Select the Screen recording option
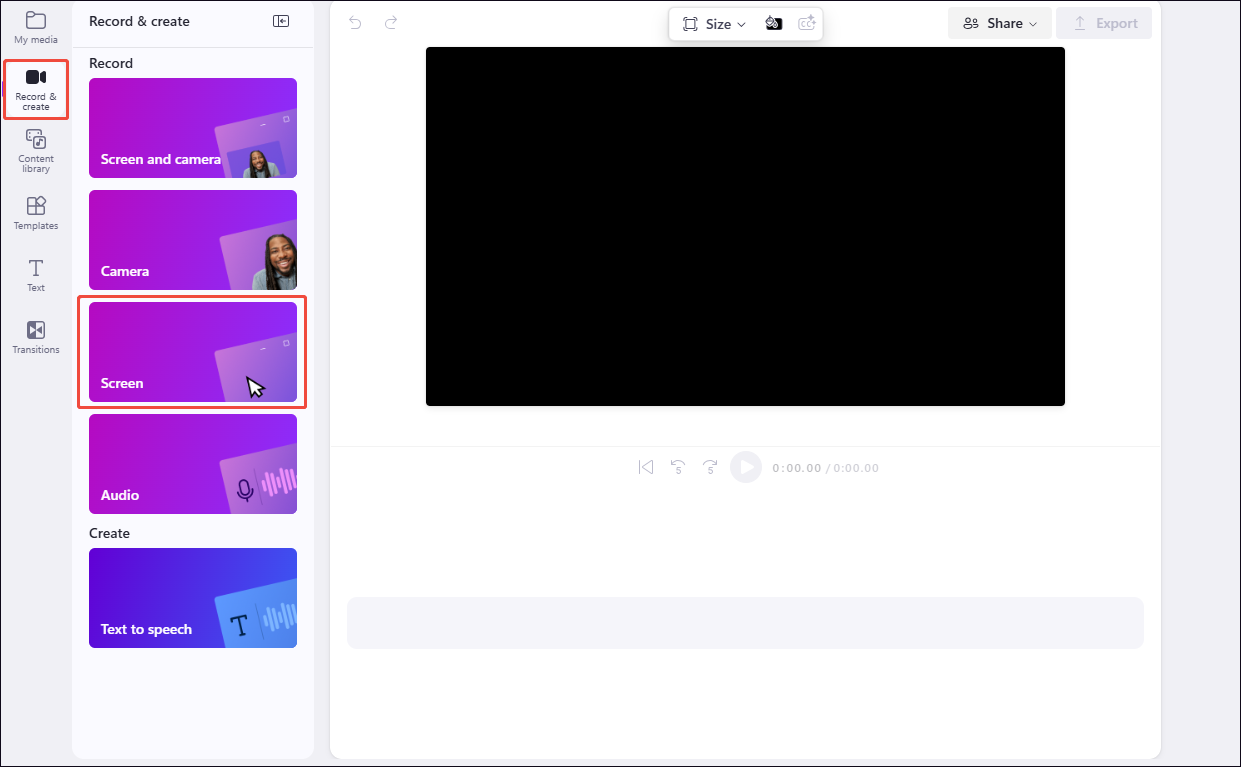1241x767 pixels. (192, 352)
